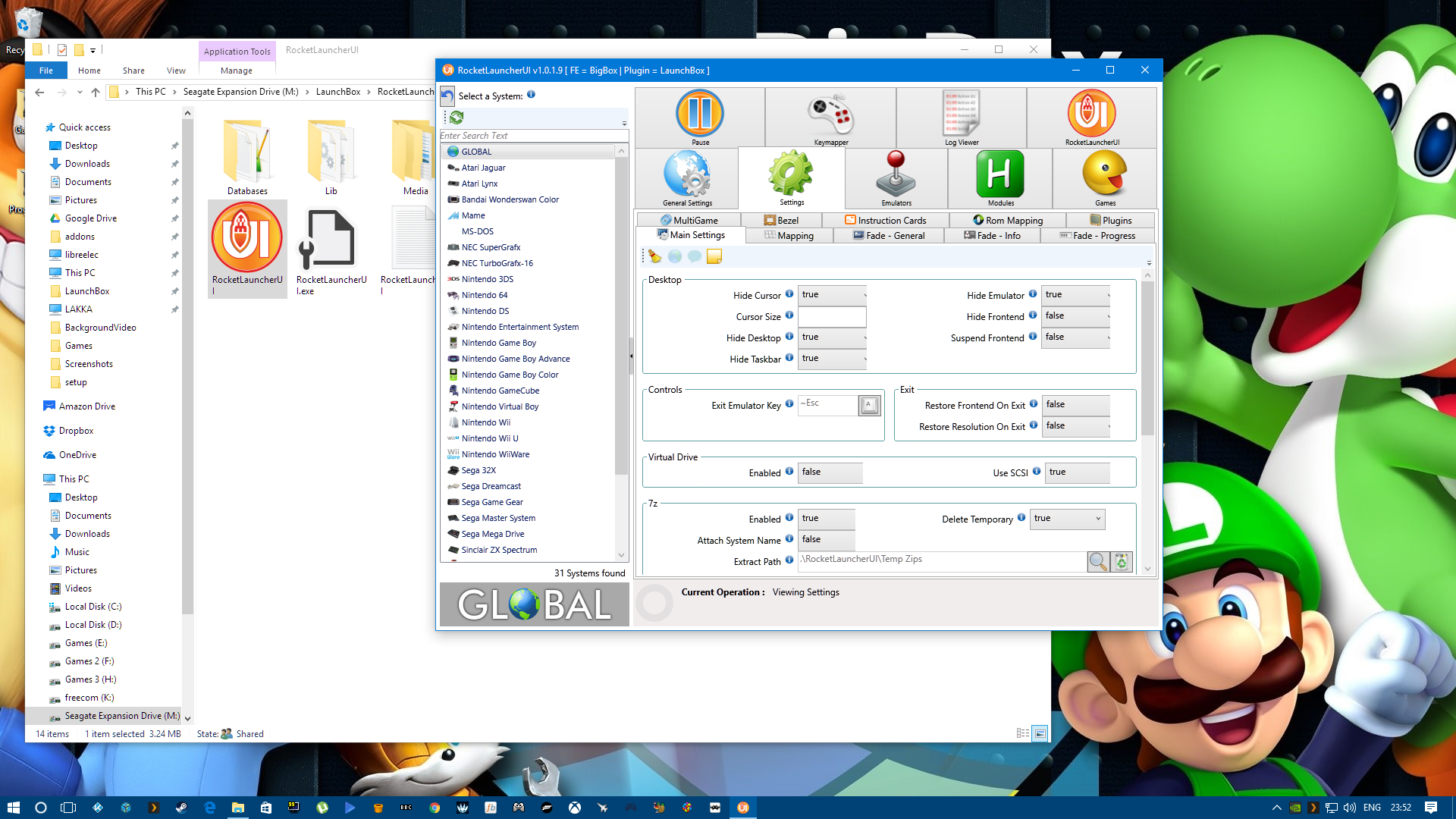Switch to the Fade - General tab

pyautogui.click(x=889, y=236)
